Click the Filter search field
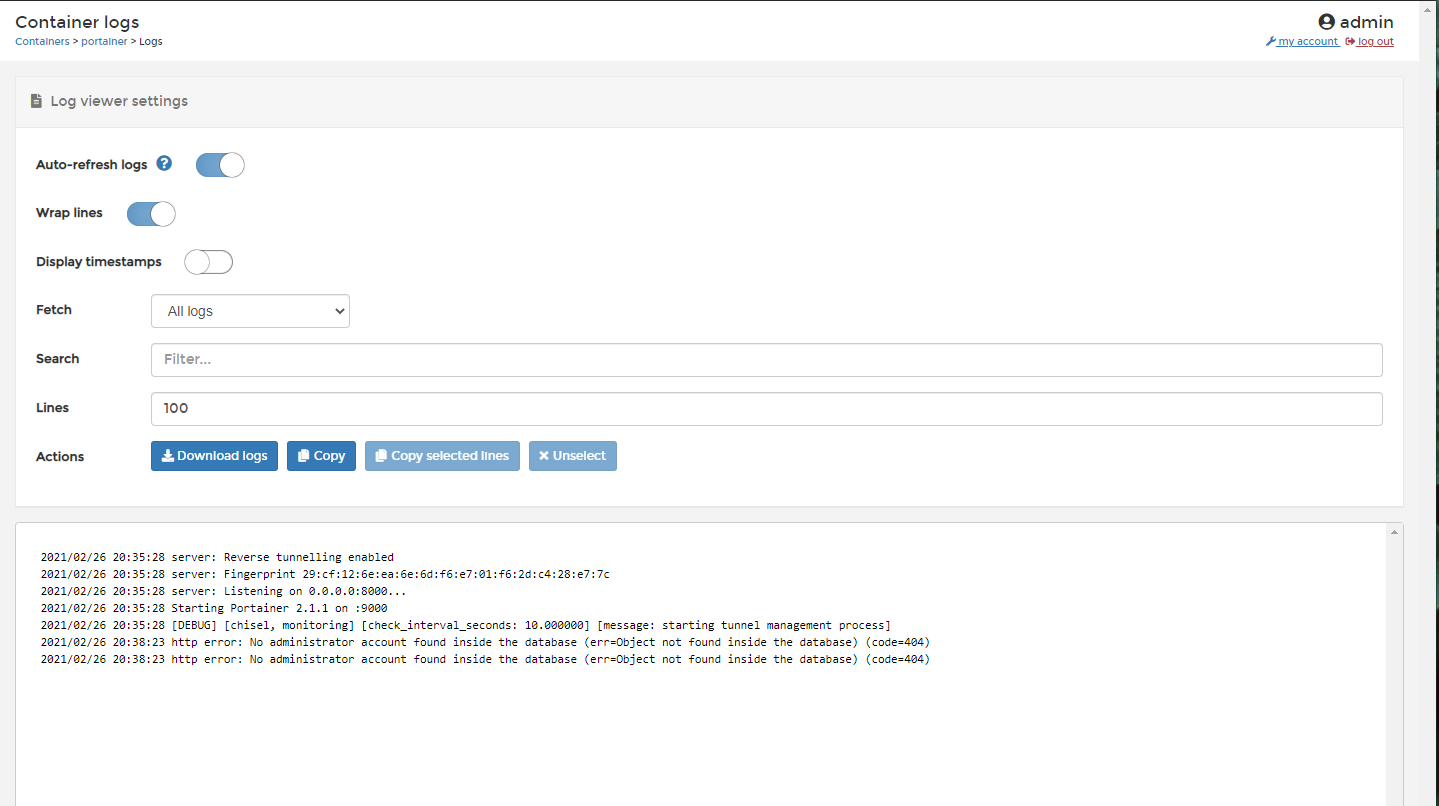Image resolution: width=1439 pixels, height=806 pixels. point(766,359)
